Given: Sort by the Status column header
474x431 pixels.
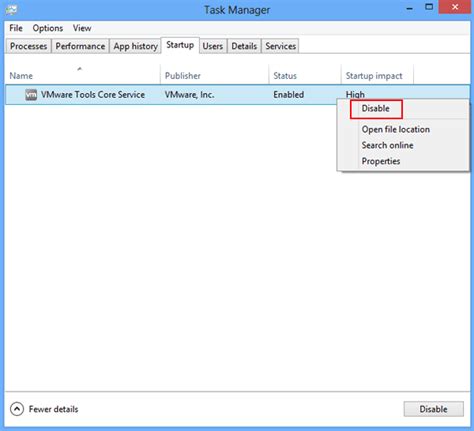Looking at the screenshot, I should tap(305, 76).
